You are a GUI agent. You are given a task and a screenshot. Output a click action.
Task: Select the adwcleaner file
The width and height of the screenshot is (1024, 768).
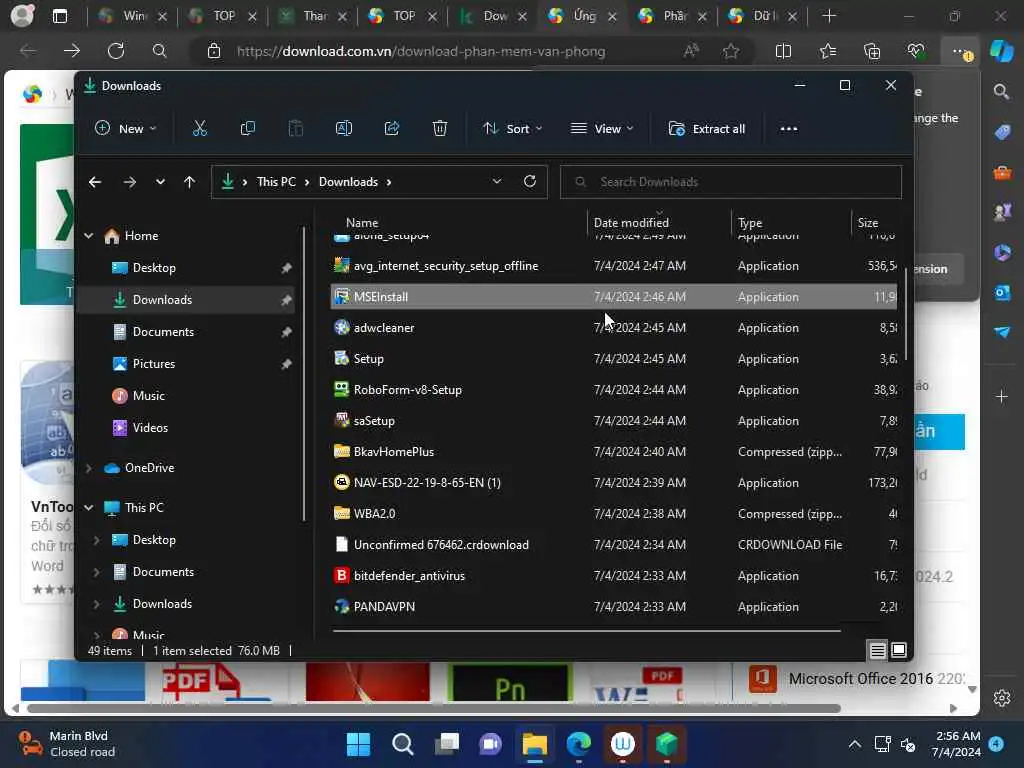pos(614,328)
